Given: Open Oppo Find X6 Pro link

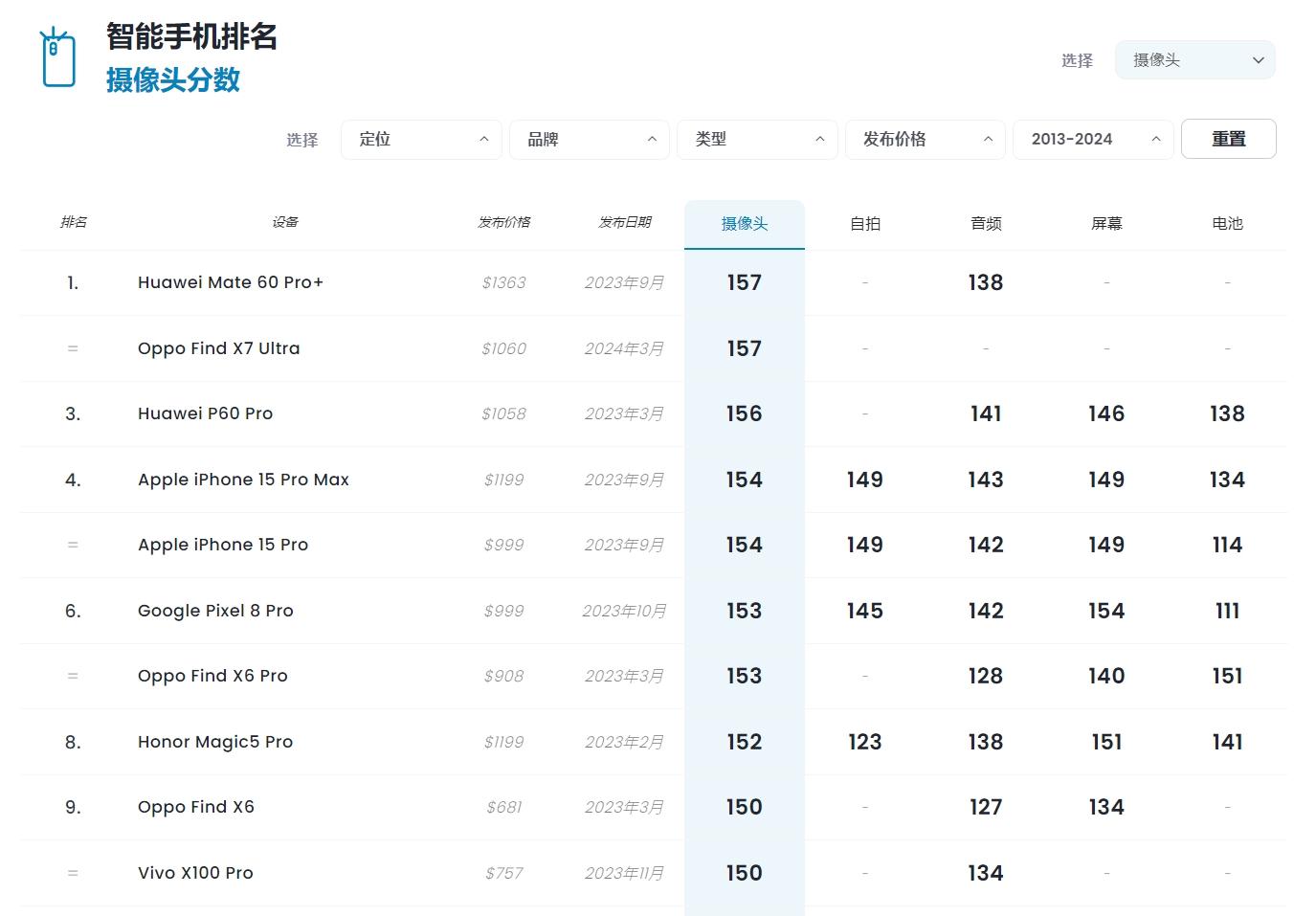Looking at the screenshot, I should [212, 676].
